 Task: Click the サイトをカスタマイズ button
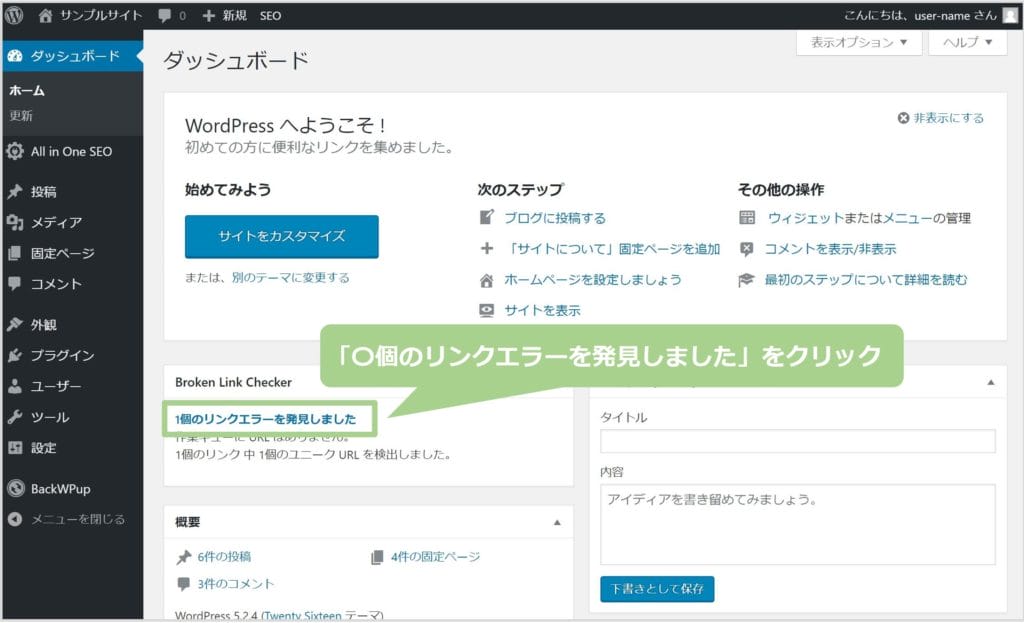(x=281, y=236)
